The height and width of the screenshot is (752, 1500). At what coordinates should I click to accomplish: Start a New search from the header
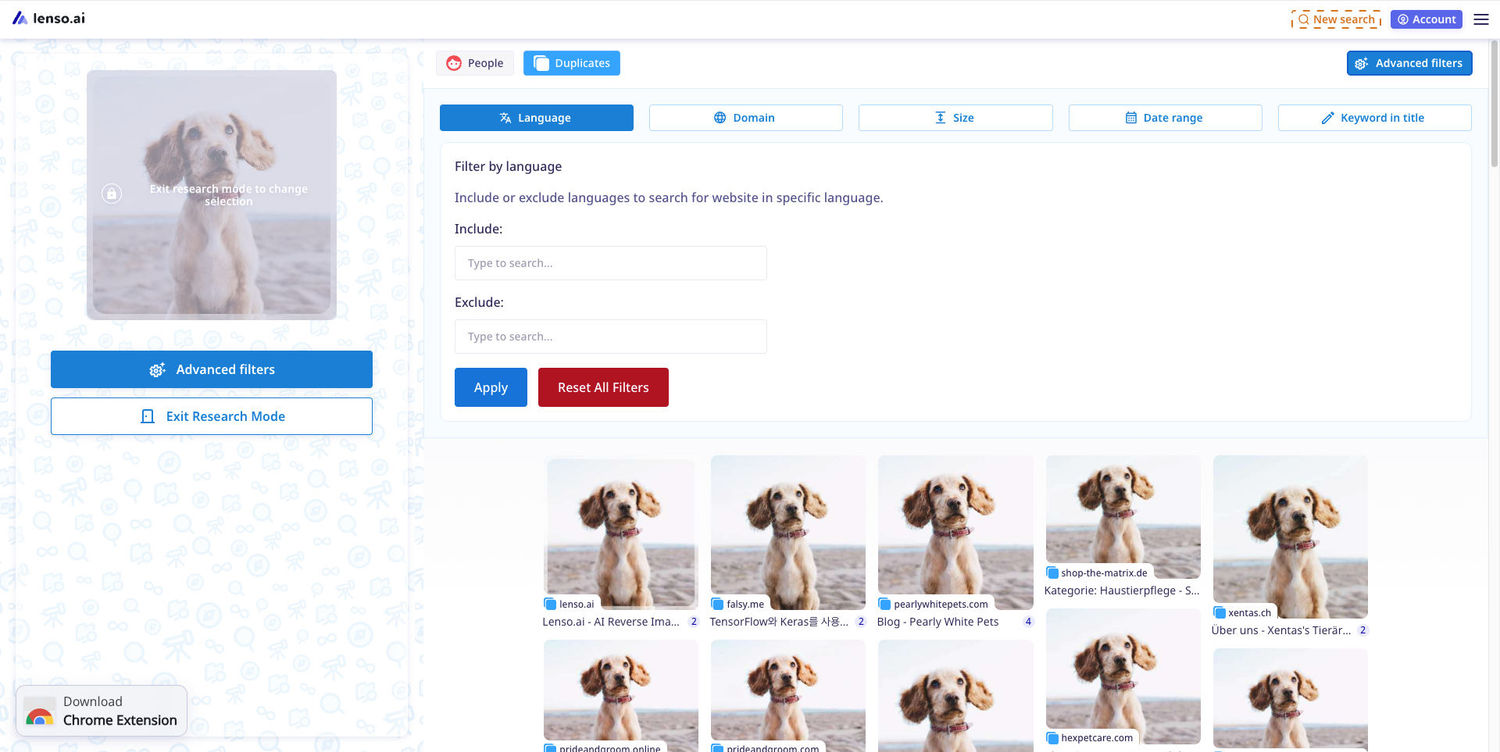[x=1337, y=19]
